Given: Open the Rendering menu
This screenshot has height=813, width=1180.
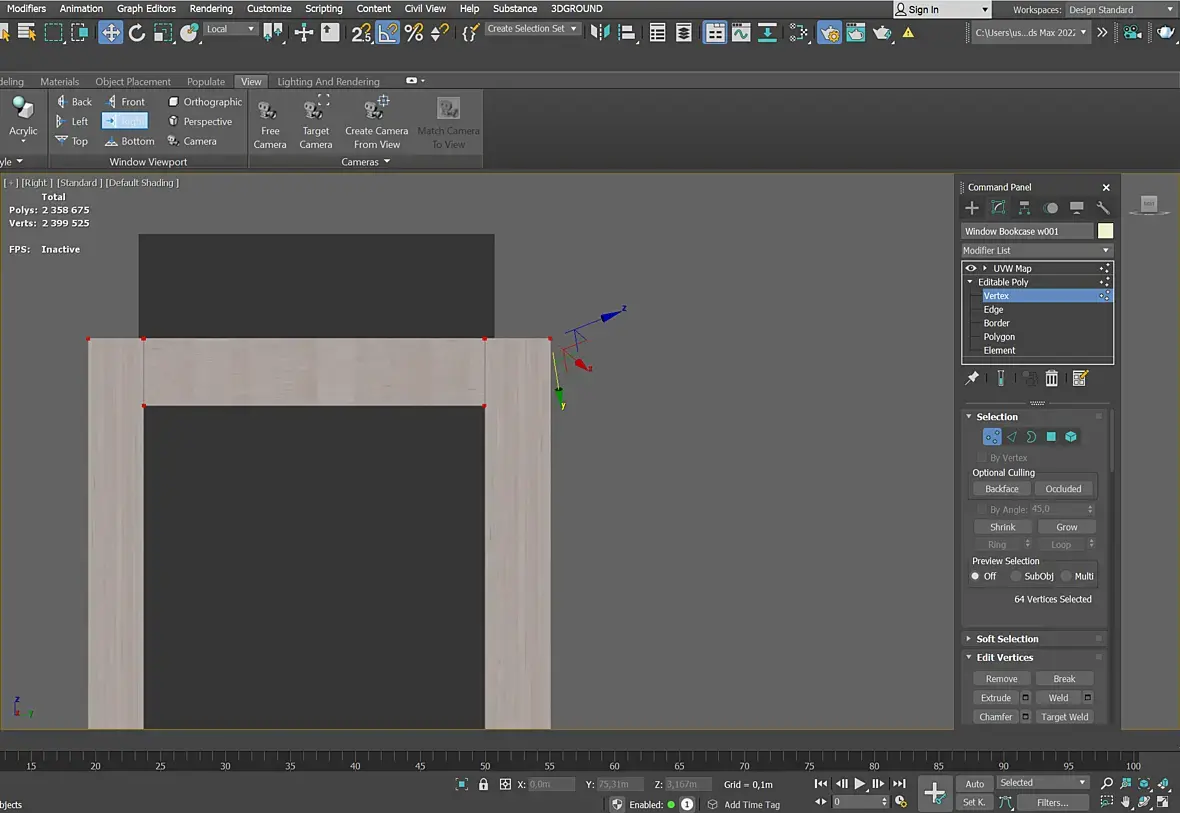Looking at the screenshot, I should pyautogui.click(x=211, y=8).
